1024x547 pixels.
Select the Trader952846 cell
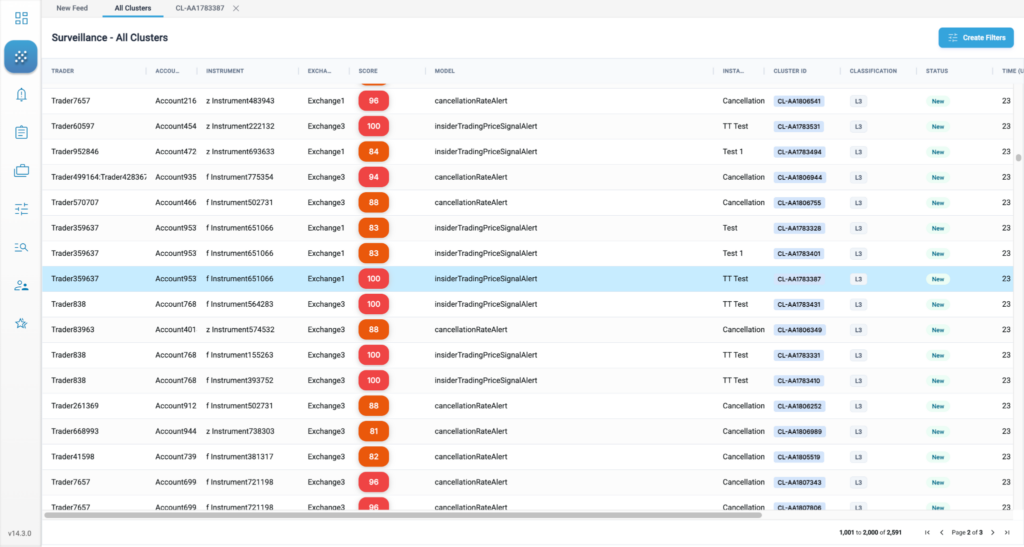[x=75, y=152]
